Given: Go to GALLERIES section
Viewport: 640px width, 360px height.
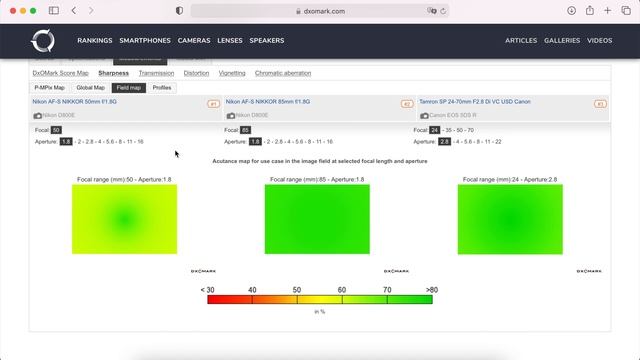Looking at the screenshot, I should click(562, 40).
